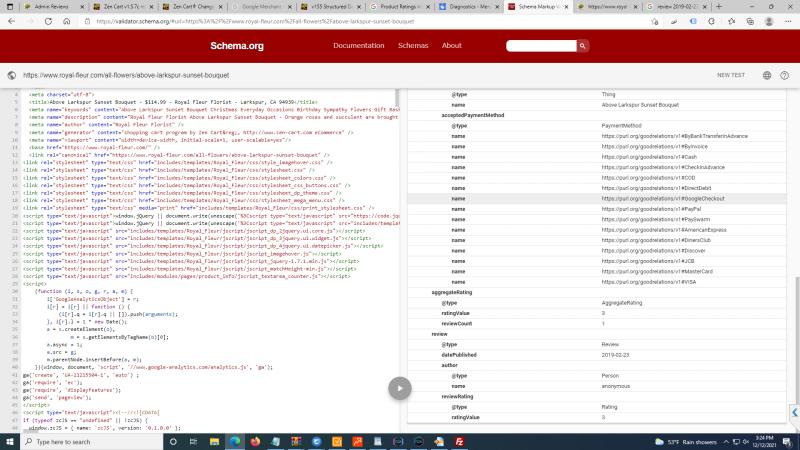Open a new browser tab with plus
This screenshot has height=450, width=800.
[719, 7]
